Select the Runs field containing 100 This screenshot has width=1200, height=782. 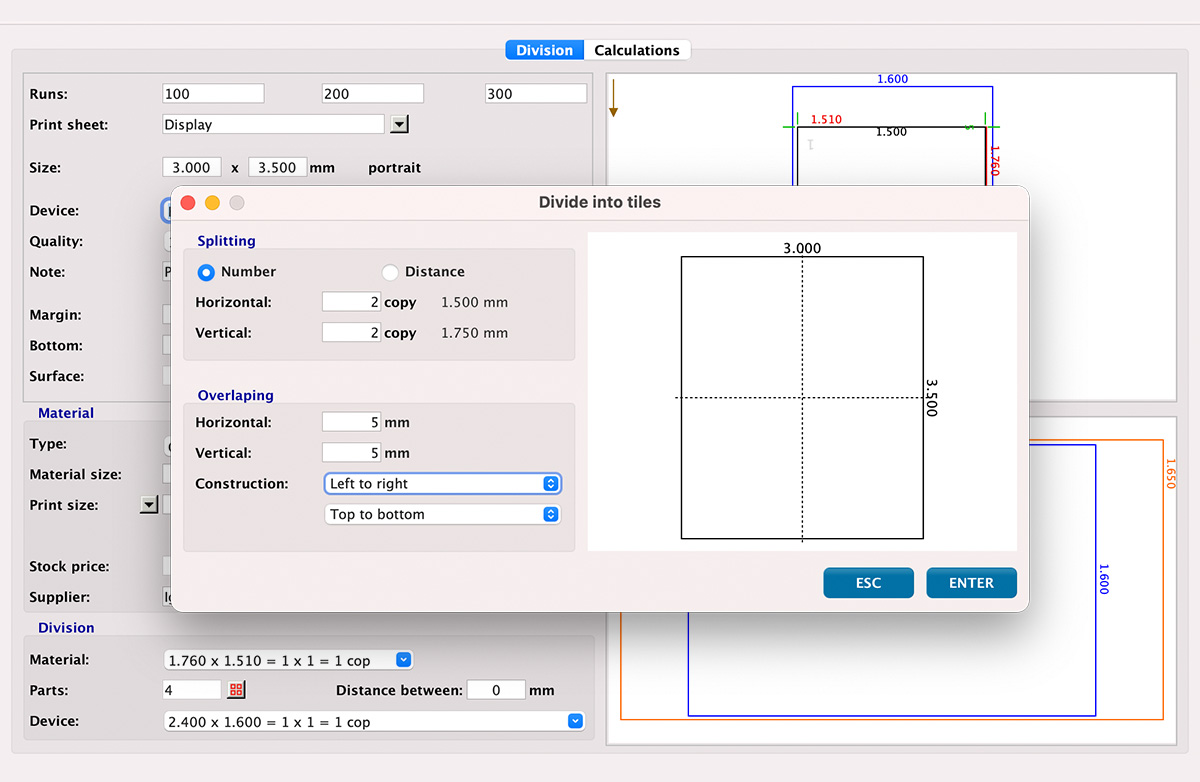pyautogui.click(x=212, y=93)
